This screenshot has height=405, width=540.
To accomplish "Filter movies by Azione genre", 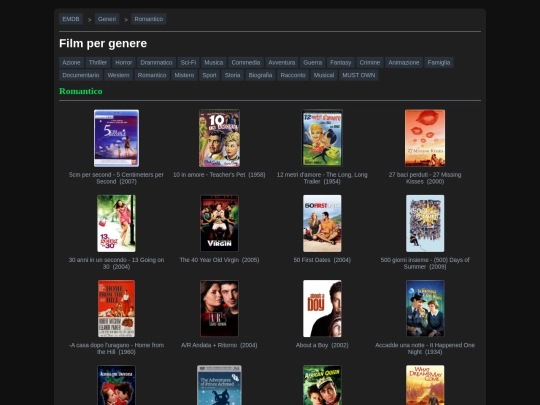I will point(71,63).
